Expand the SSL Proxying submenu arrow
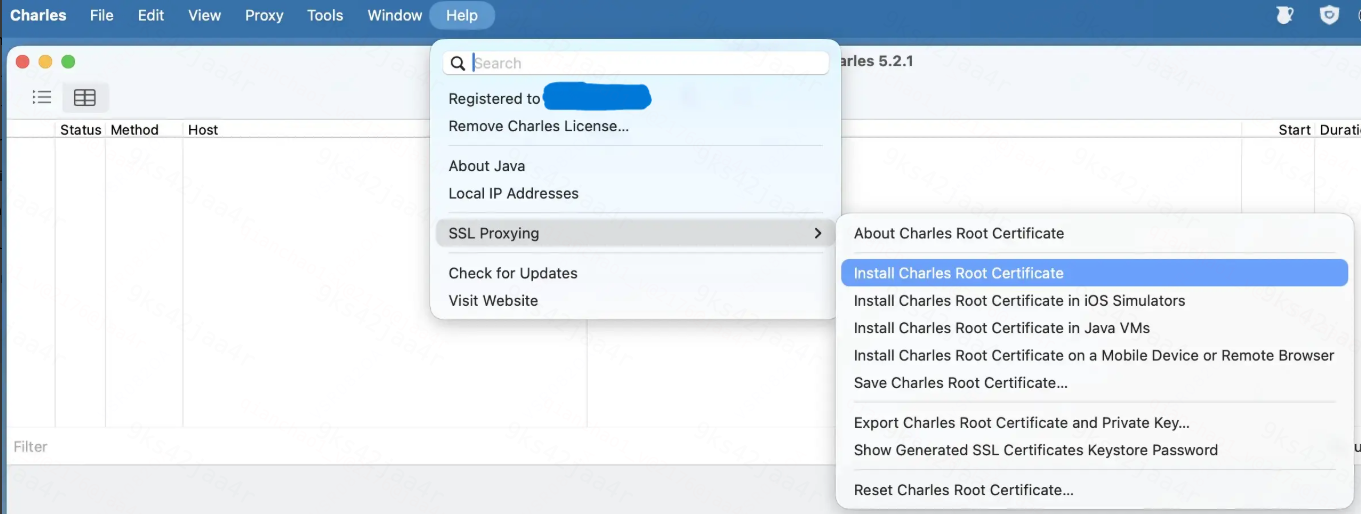Viewport: 1361px width, 514px height. coord(818,233)
